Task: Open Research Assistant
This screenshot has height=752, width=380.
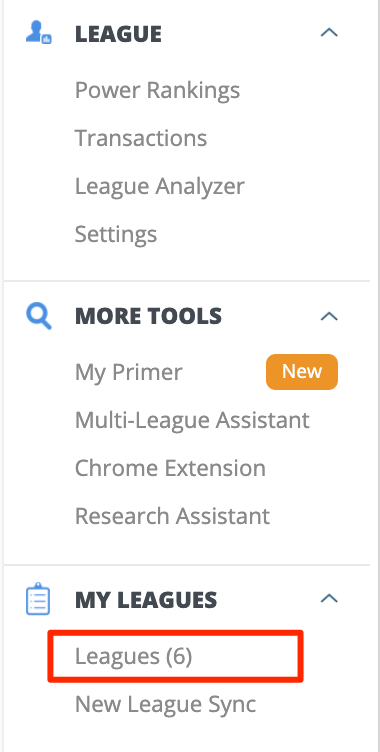Action: [172, 516]
